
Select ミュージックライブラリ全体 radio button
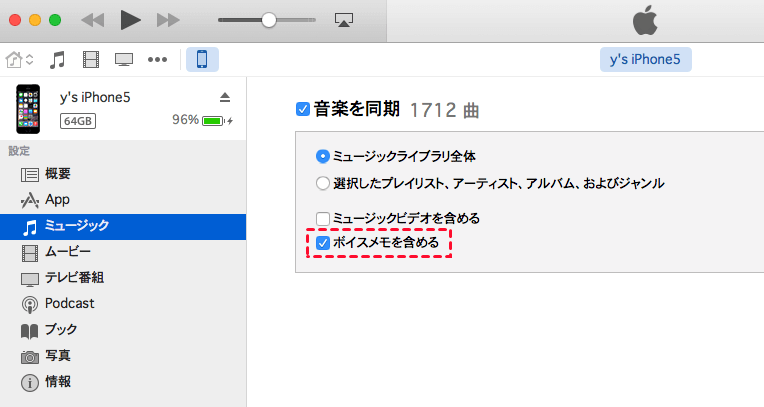pos(323,156)
